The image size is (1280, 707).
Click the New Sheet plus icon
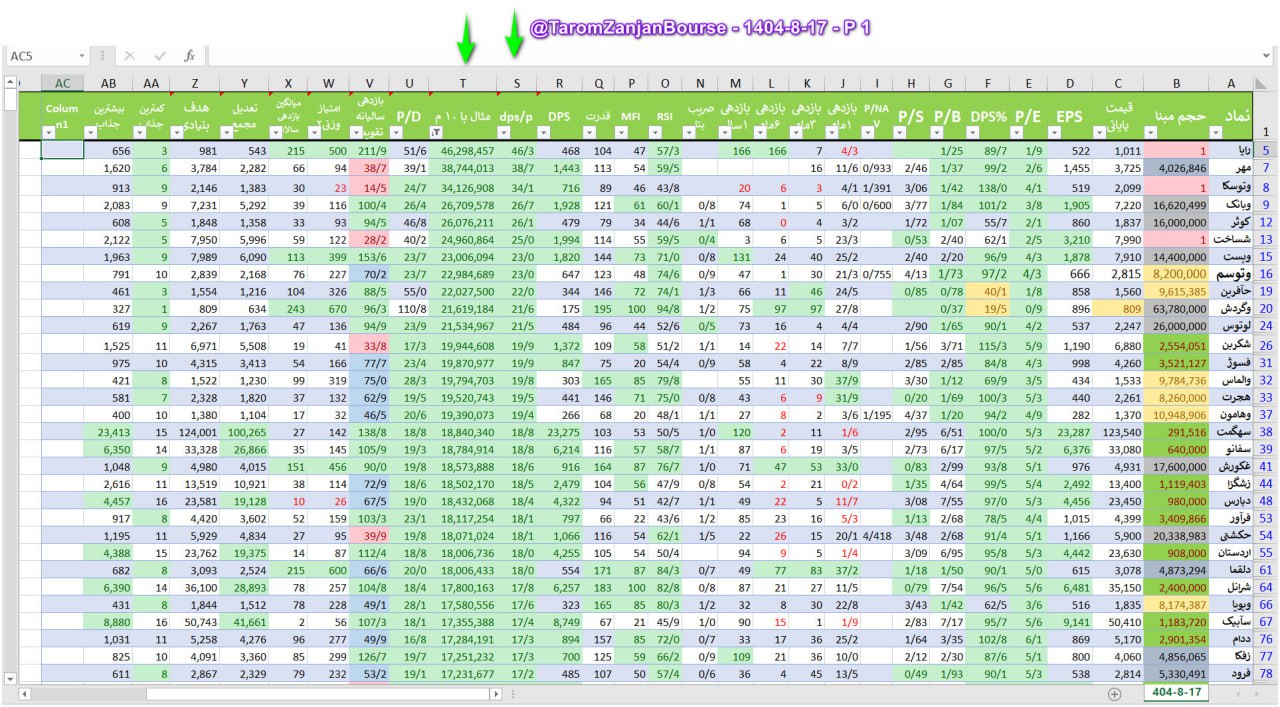pos(1114,693)
